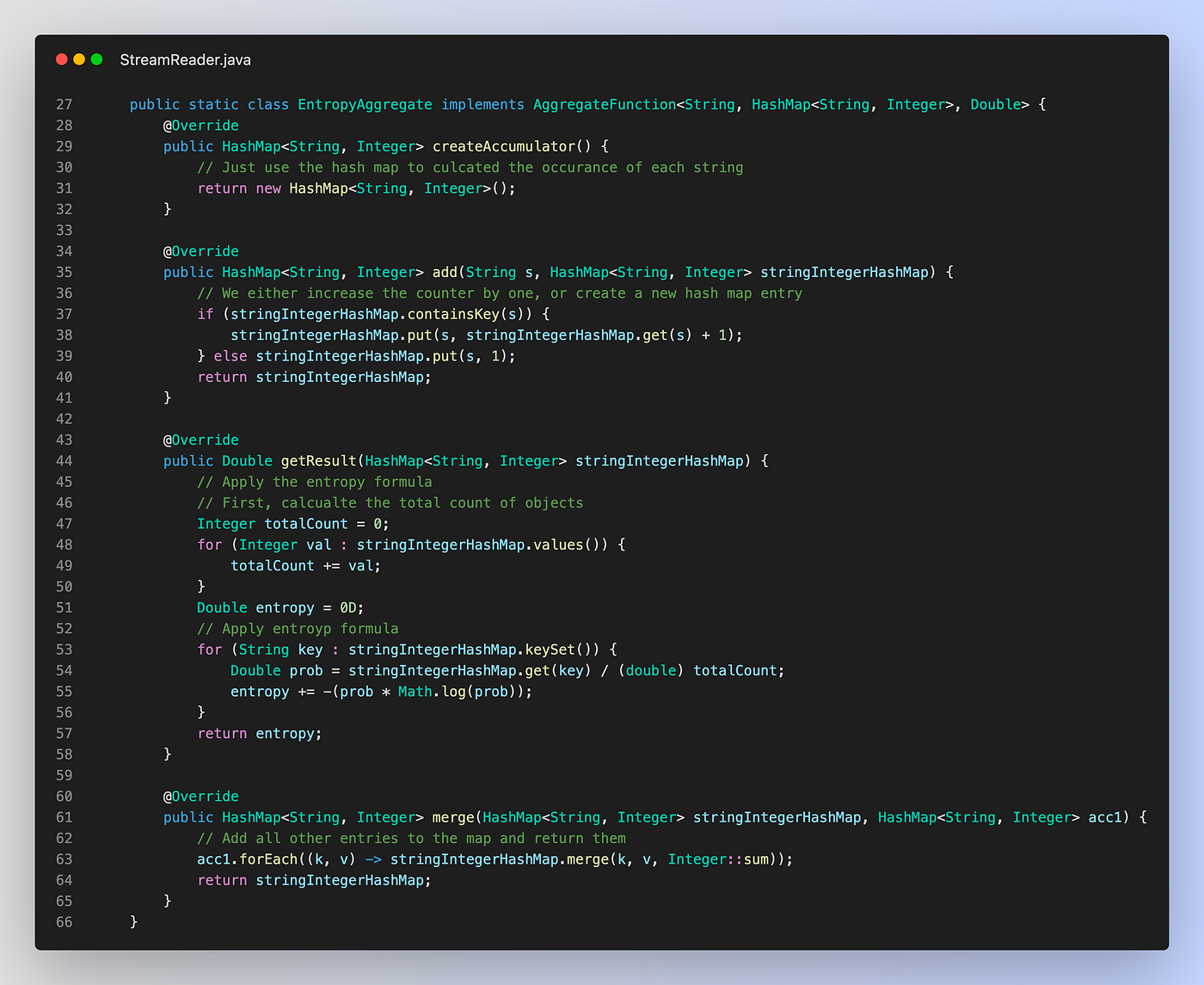Click comment 'First, calcualte the total count'
This screenshot has width=1204, height=985.
[x=390, y=503]
